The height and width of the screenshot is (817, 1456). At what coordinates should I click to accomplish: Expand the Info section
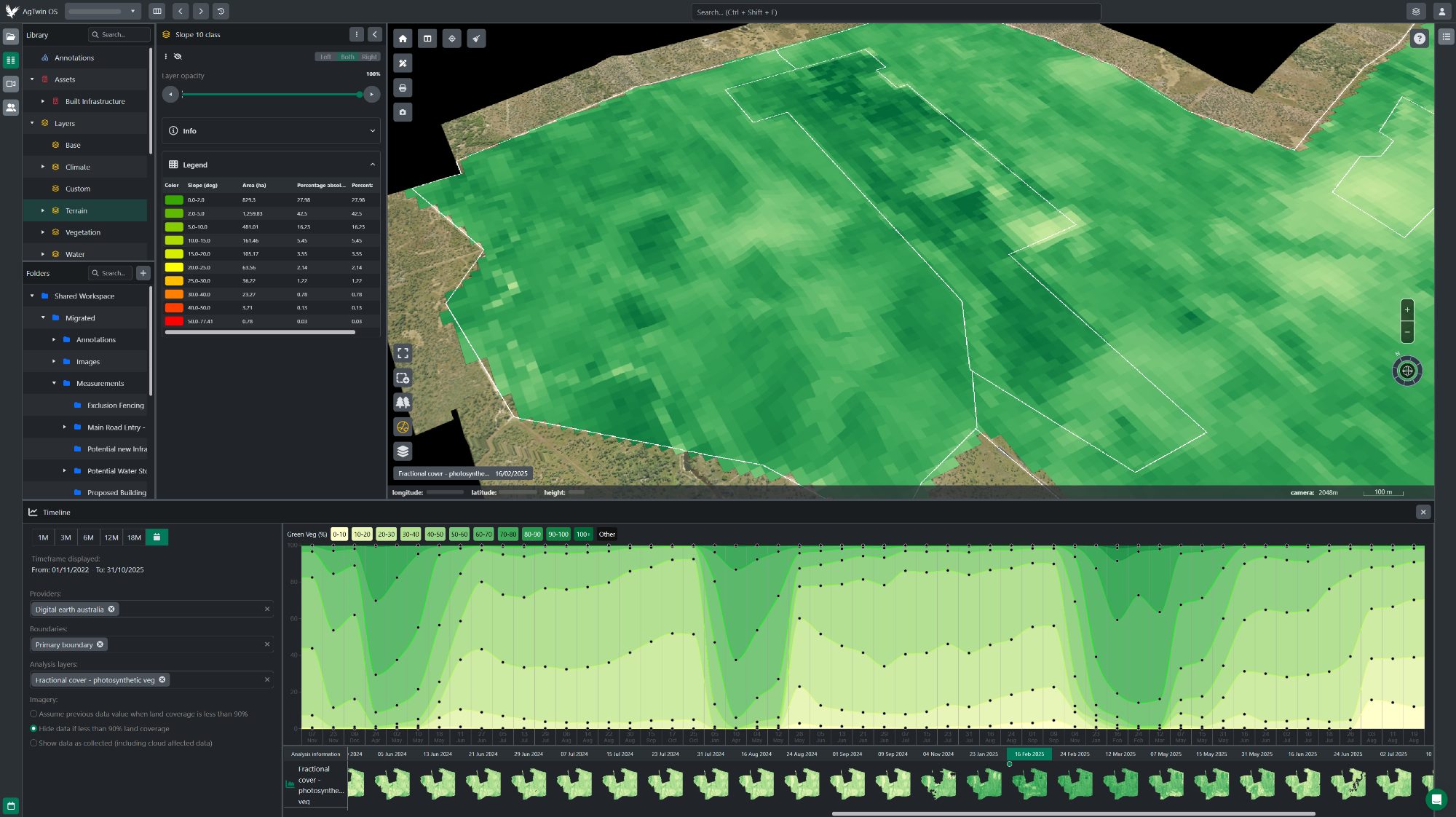click(x=271, y=131)
